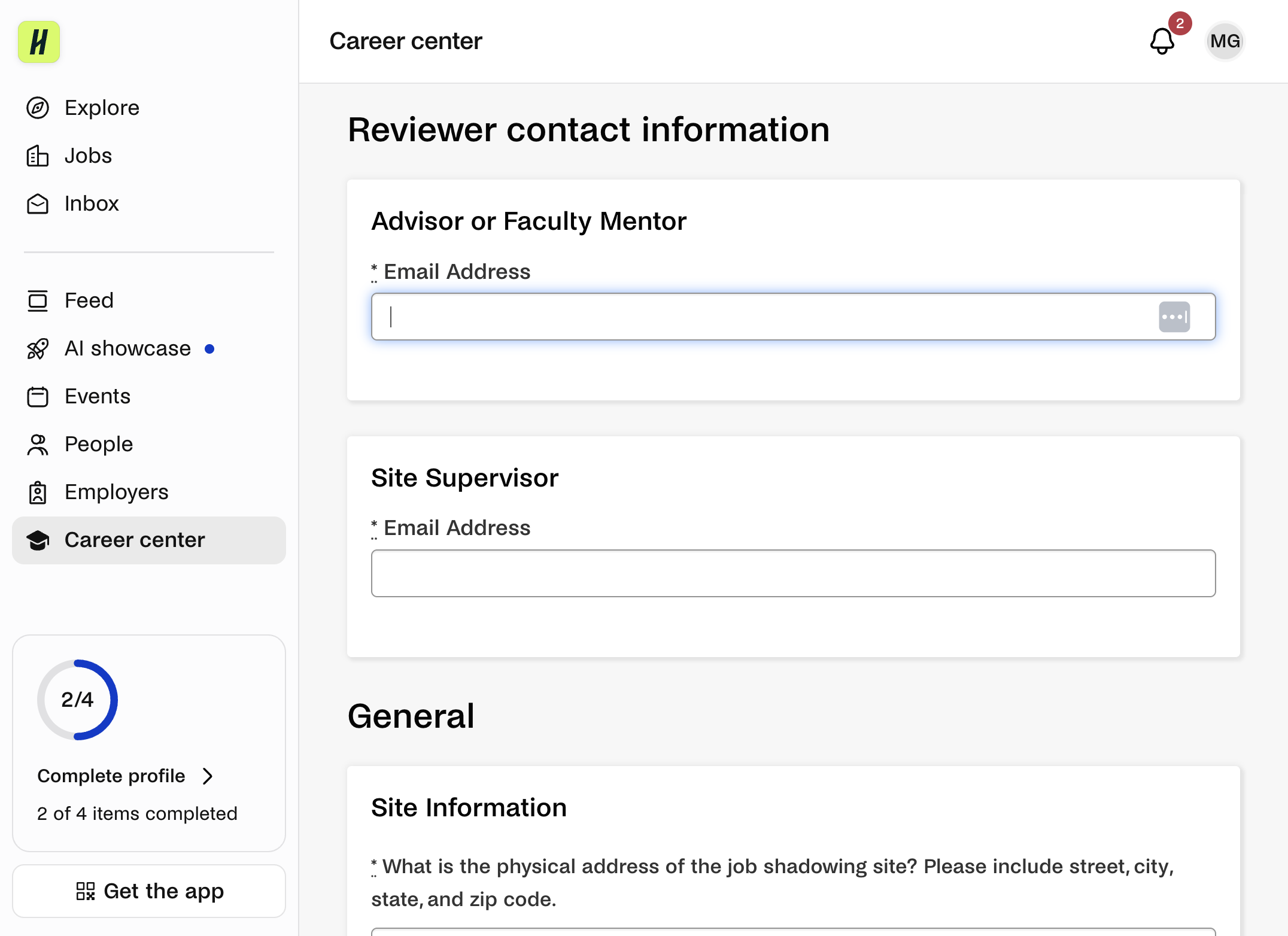Click the Employers badge icon

pos(38,493)
